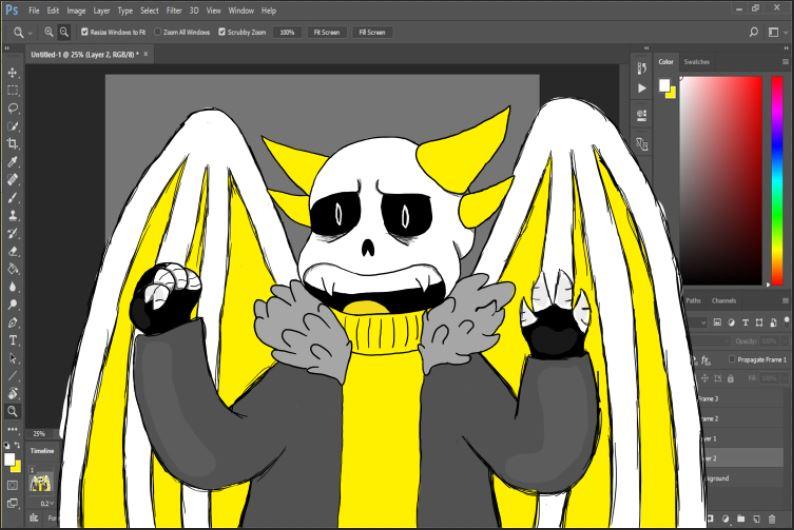Change the Screen Mode button
The image size is (794, 530).
pos(13,503)
